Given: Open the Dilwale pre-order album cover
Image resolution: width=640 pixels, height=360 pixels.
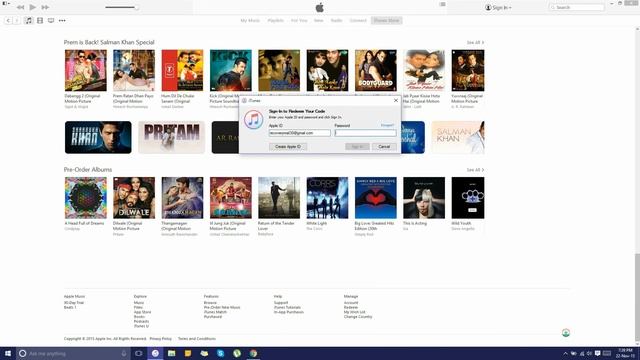Looking at the screenshot, I should [x=134, y=198].
